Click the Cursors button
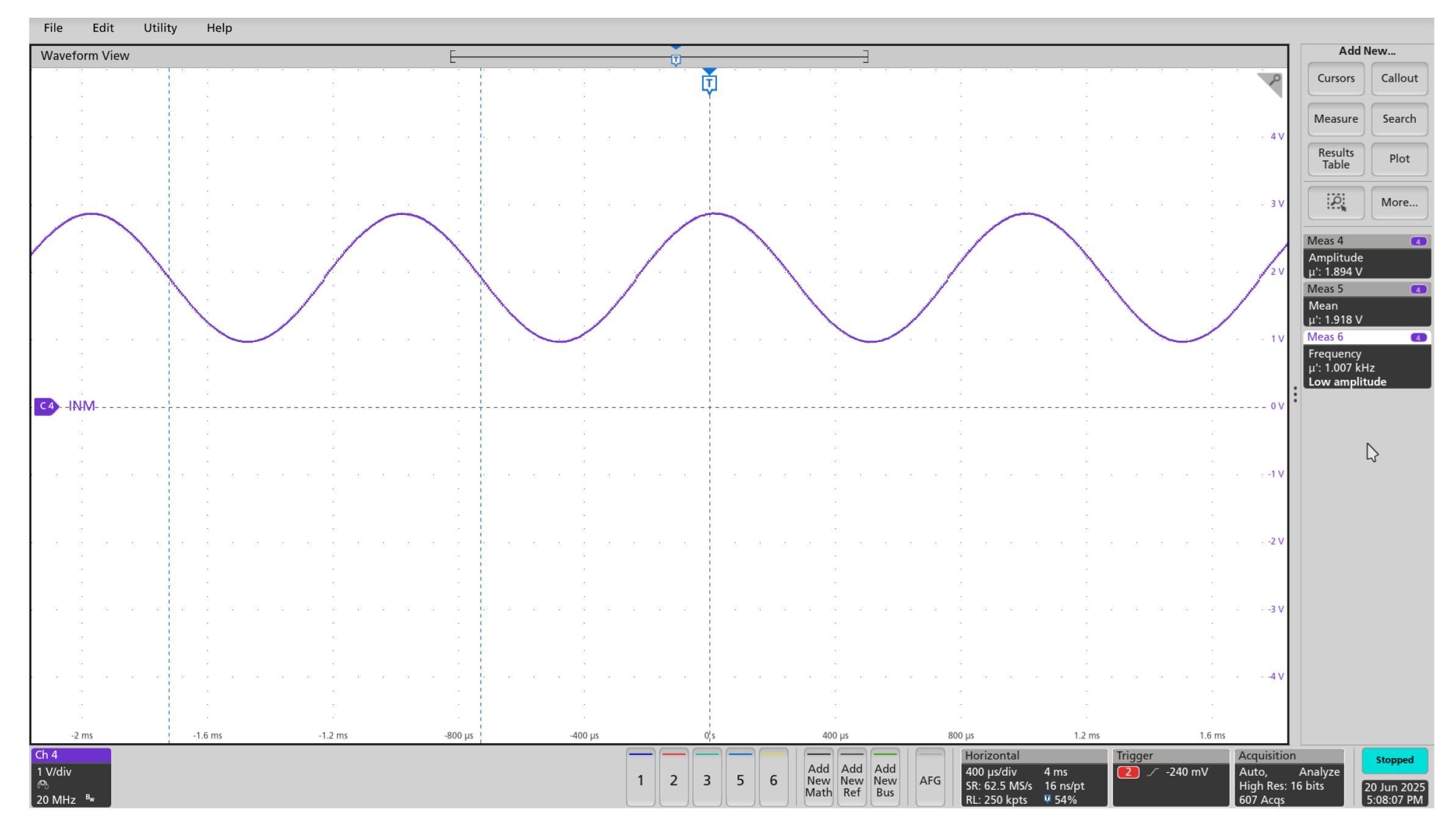Screen dimensions: 1456x838 (x=1336, y=78)
